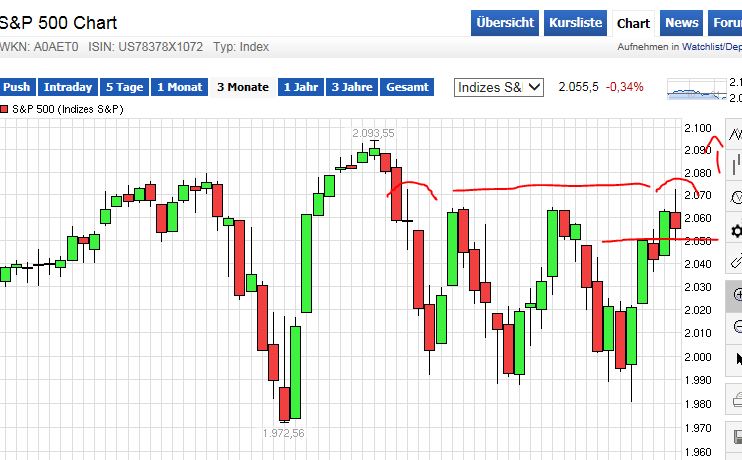This screenshot has height=460, width=742.
Task: Click the Typ: Index text
Action: (x=241, y=47)
